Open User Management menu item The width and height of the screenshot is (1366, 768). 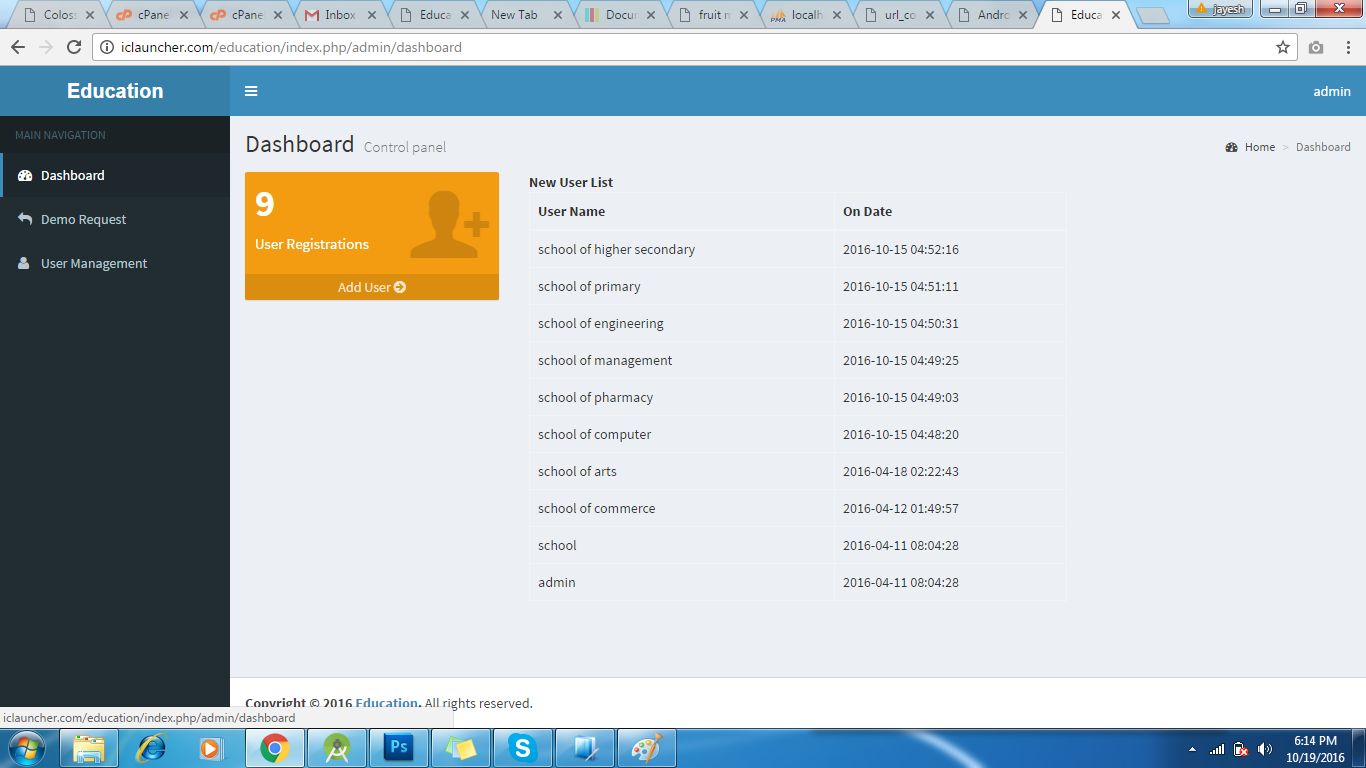pyautogui.click(x=115, y=263)
